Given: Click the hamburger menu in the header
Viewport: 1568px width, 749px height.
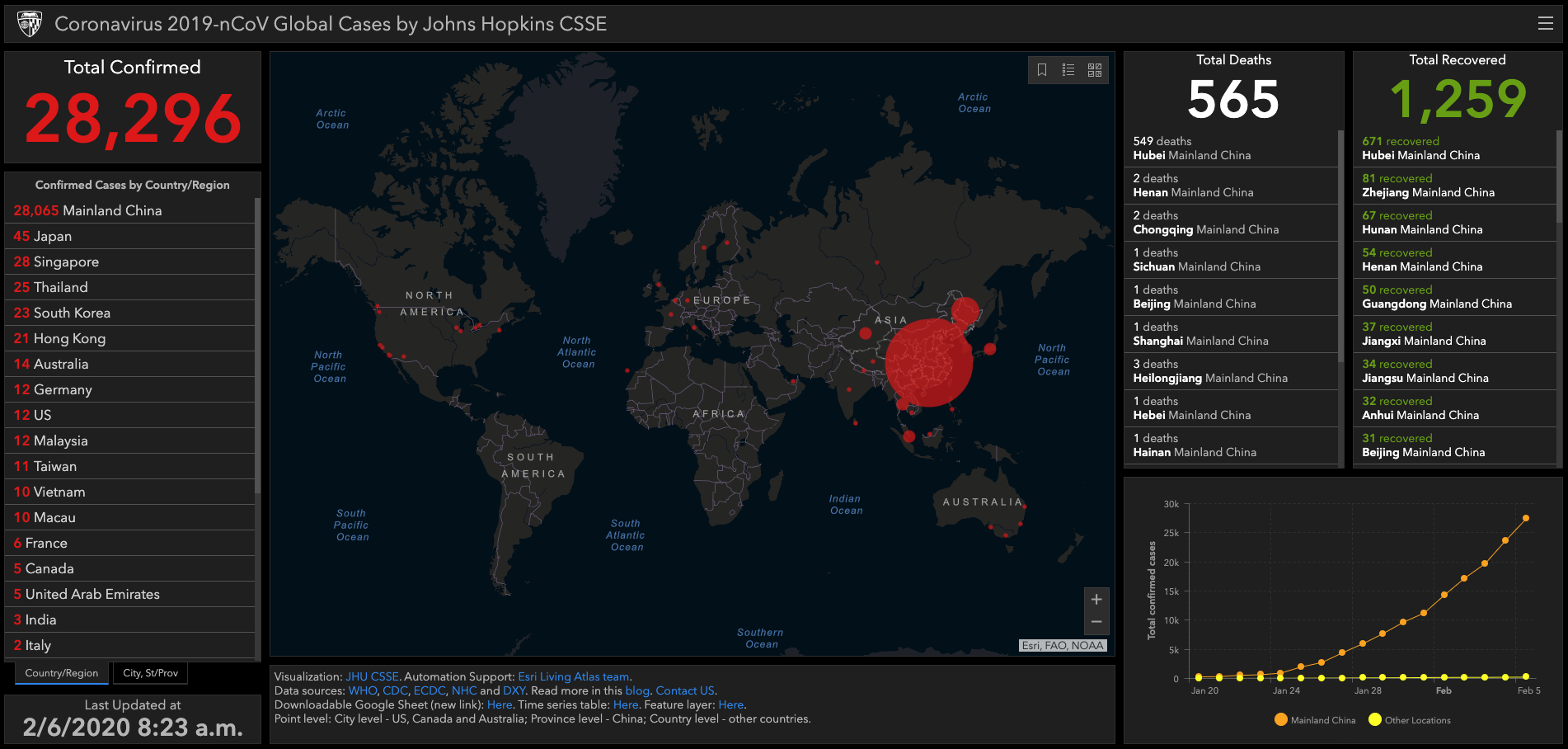Looking at the screenshot, I should (x=1546, y=24).
